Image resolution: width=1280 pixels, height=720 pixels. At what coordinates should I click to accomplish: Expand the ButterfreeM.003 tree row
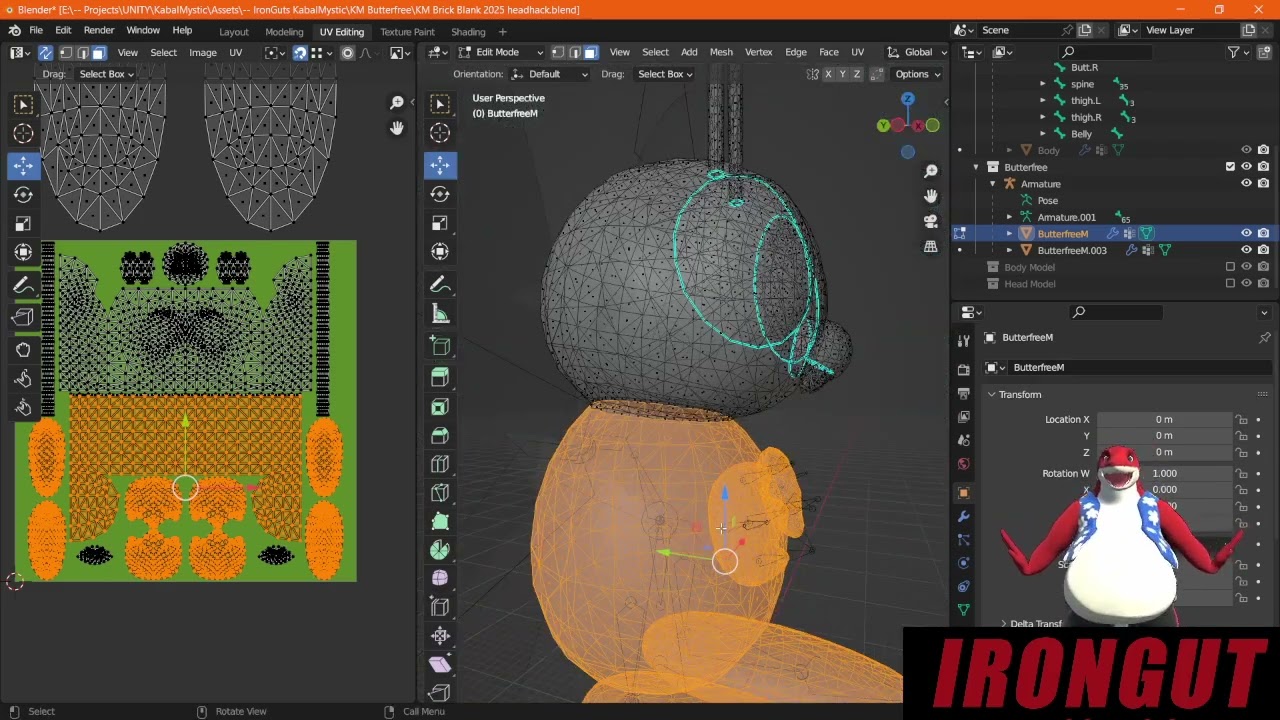point(1009,250)
